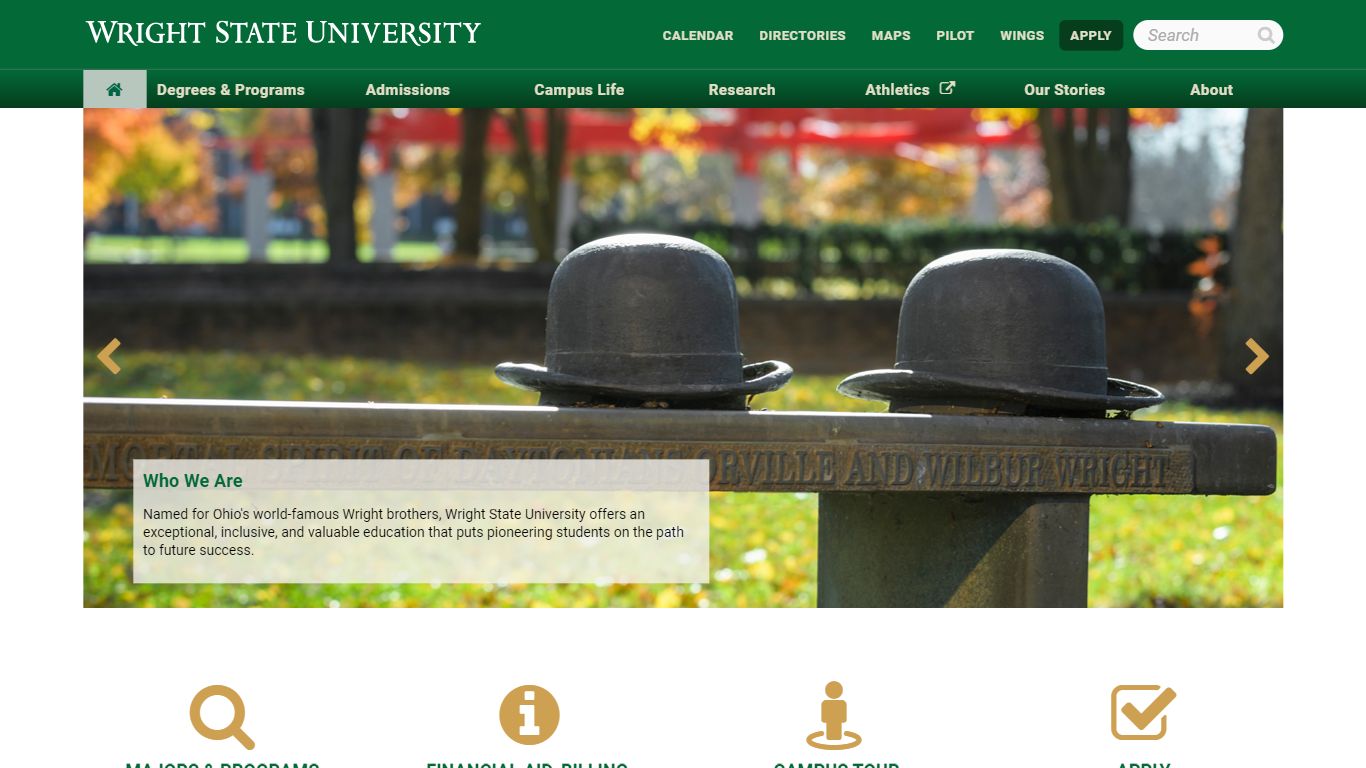Viewport: 1366px width, 768px height.
Task: Open the Wings link
Action: (x=1022, y=35)
